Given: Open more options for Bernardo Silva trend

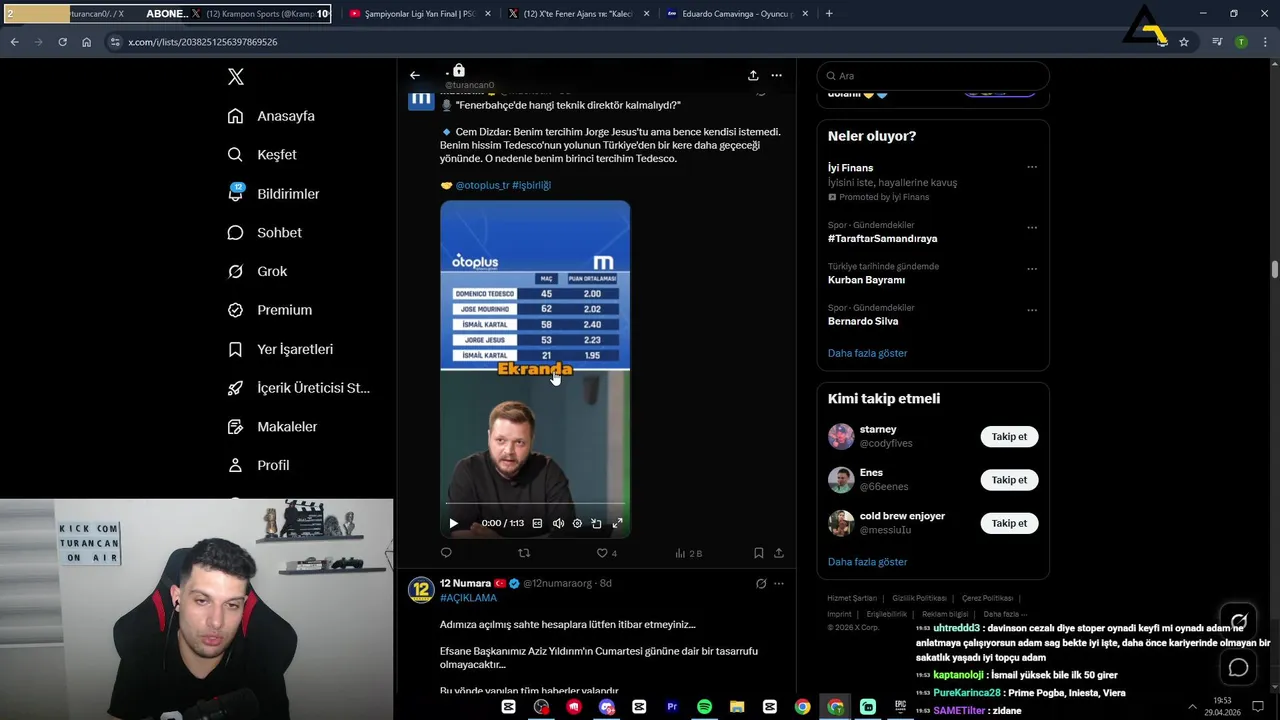Looking at the screenshot, I should [1032, 310].
